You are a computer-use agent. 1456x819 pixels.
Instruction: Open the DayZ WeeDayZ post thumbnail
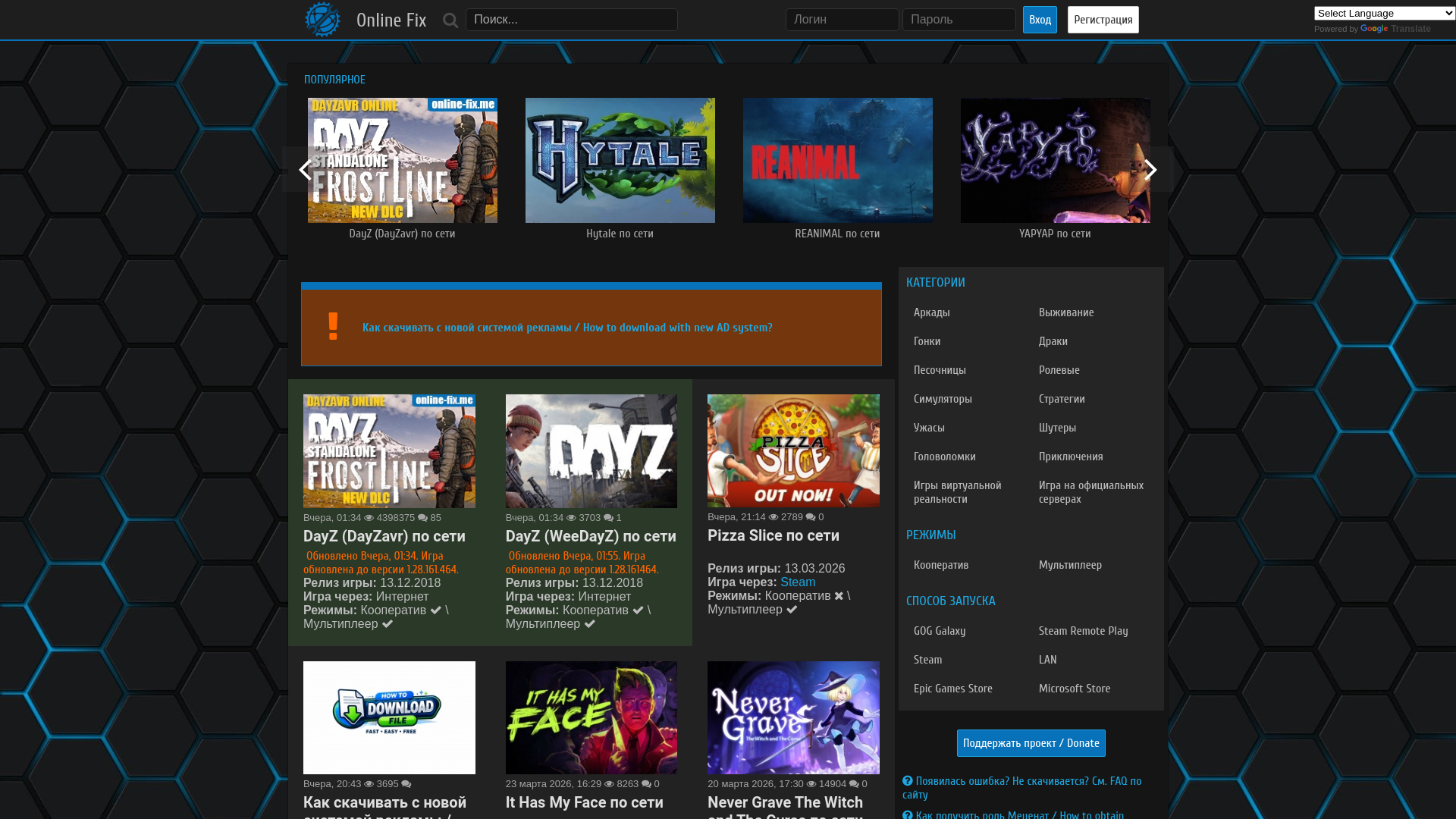591,451
